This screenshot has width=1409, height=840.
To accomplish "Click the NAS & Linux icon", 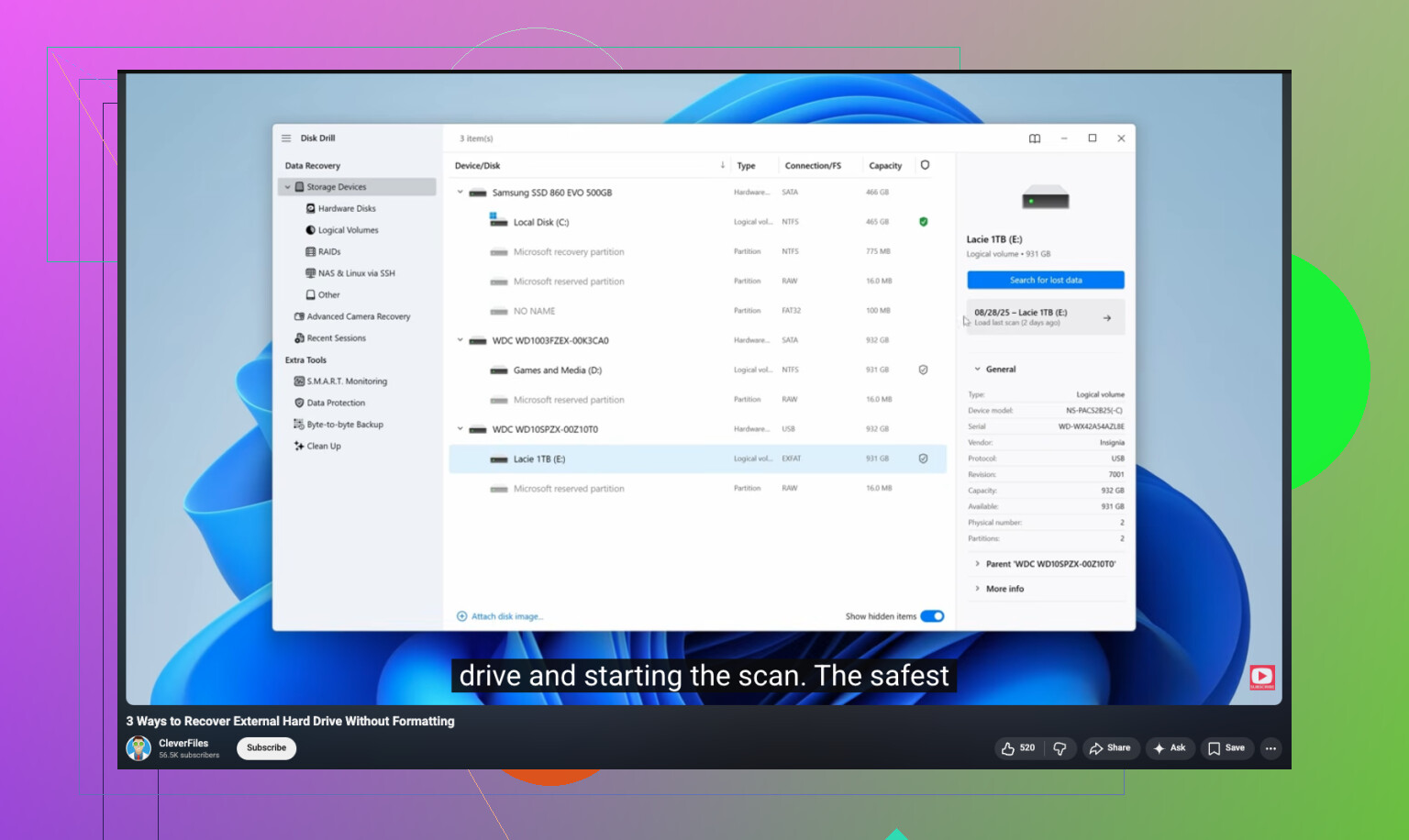I will pos(310,273).
